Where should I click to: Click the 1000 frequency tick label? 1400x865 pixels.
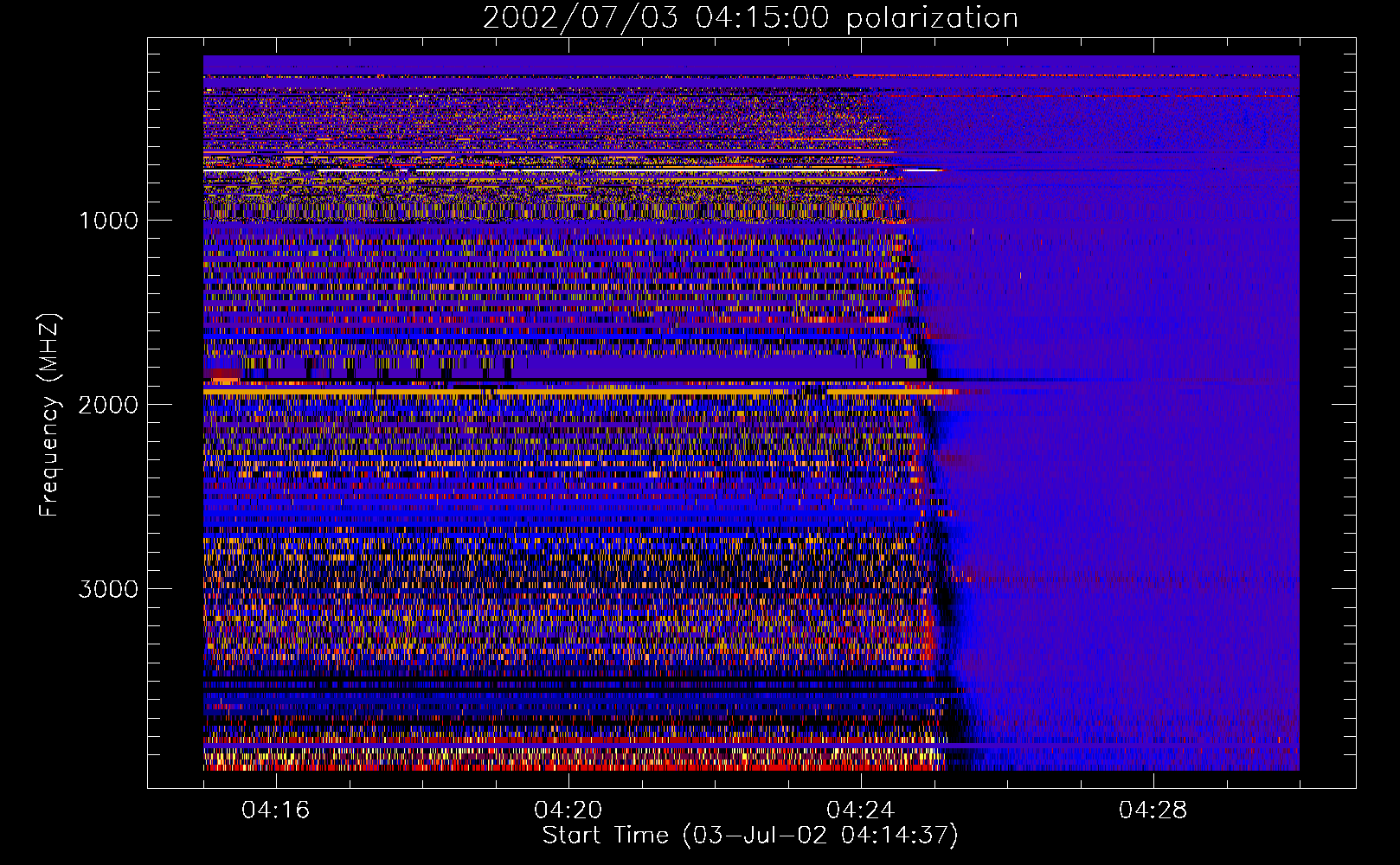(x=108, y=221)
